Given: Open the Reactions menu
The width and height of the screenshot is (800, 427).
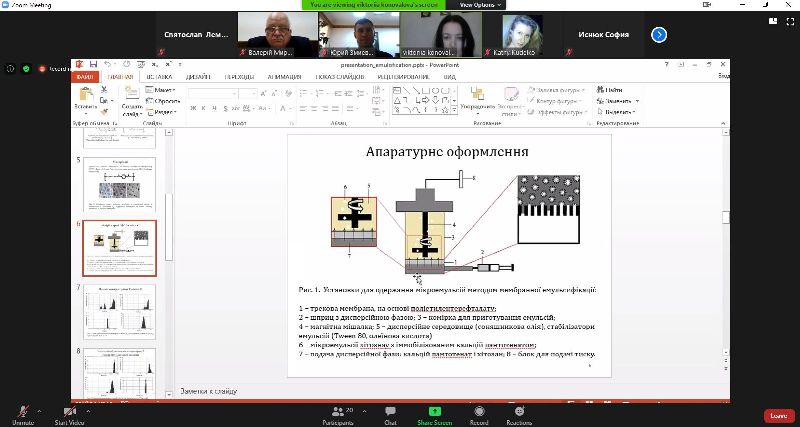Looking at the screenshot, I should (519, 411).
